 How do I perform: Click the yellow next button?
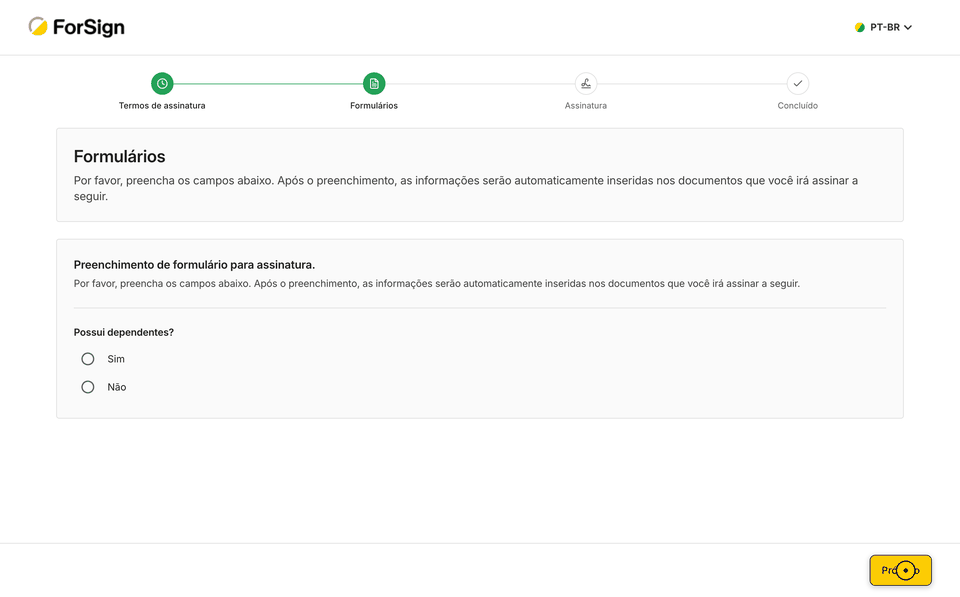(x=901, y=570)
